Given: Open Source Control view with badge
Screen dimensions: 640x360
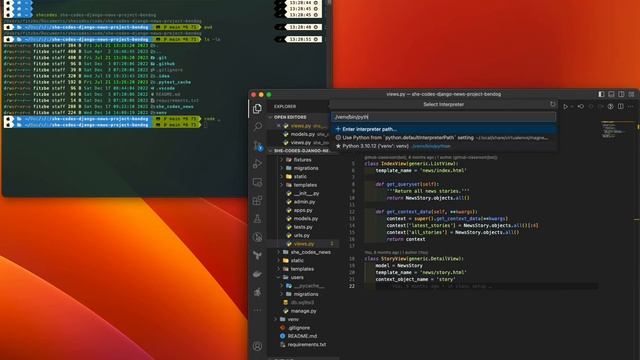Looking at the screenshot, I should (x=258, y=145).
